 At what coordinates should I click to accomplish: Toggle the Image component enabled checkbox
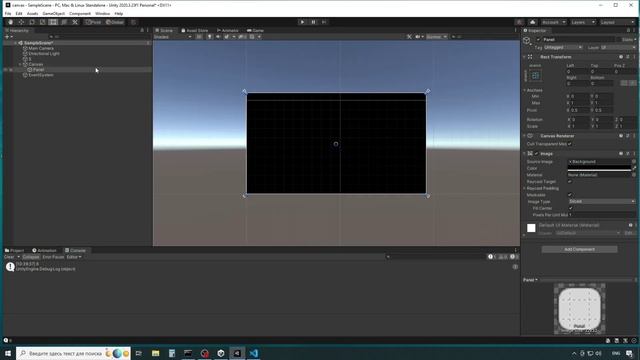coord(537,153)
